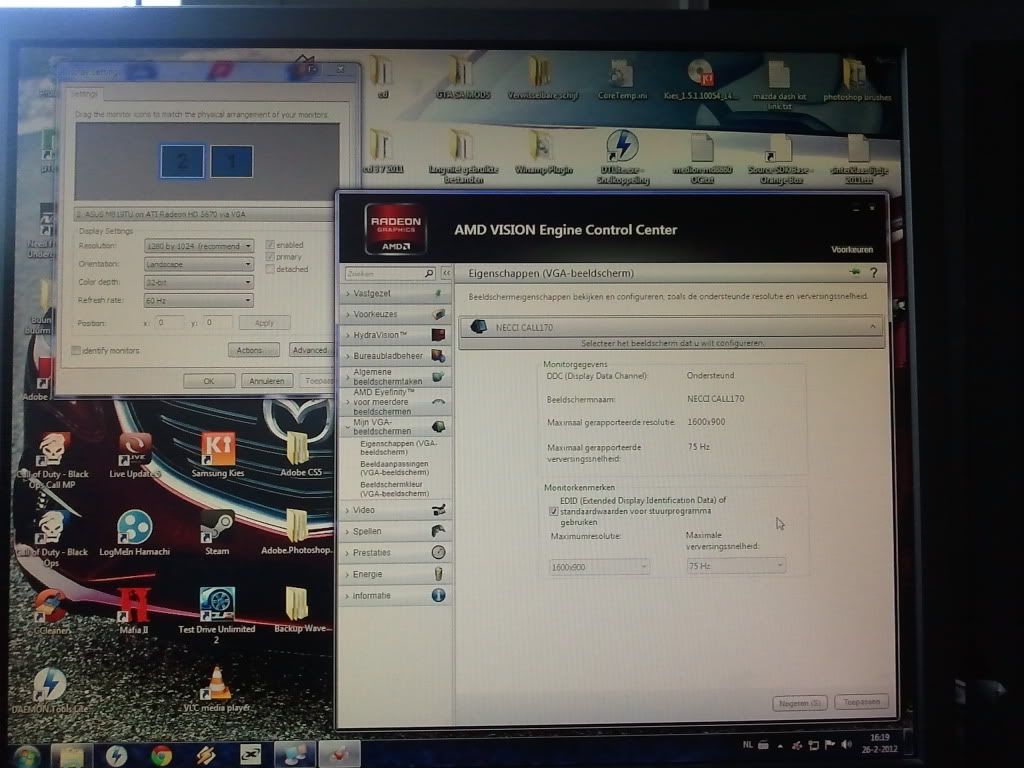Open the Prestaties sidebar section
Image resolution: width=1024 pixels, height=768 pixels.
click(396, 552)
